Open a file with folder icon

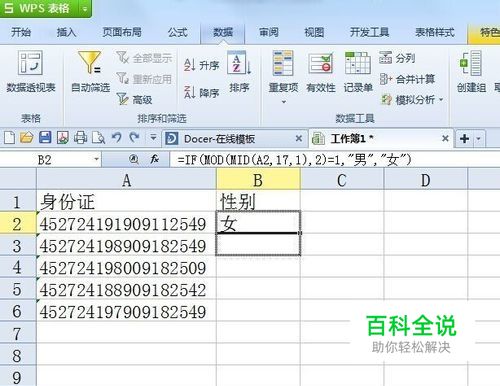click(x=27, y=138)
